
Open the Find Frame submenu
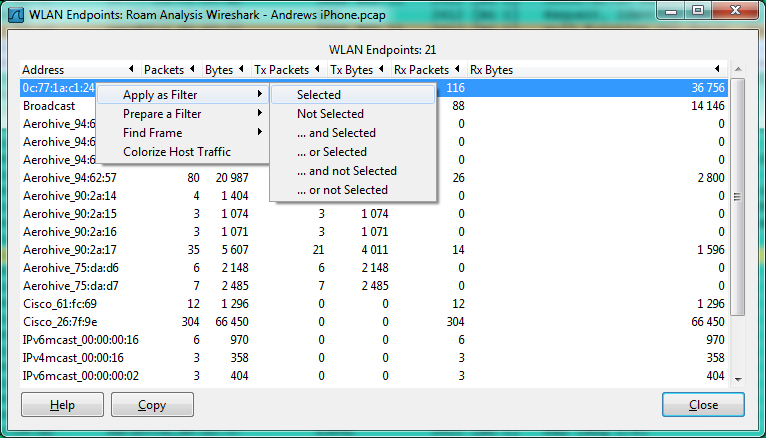point(183,133)
